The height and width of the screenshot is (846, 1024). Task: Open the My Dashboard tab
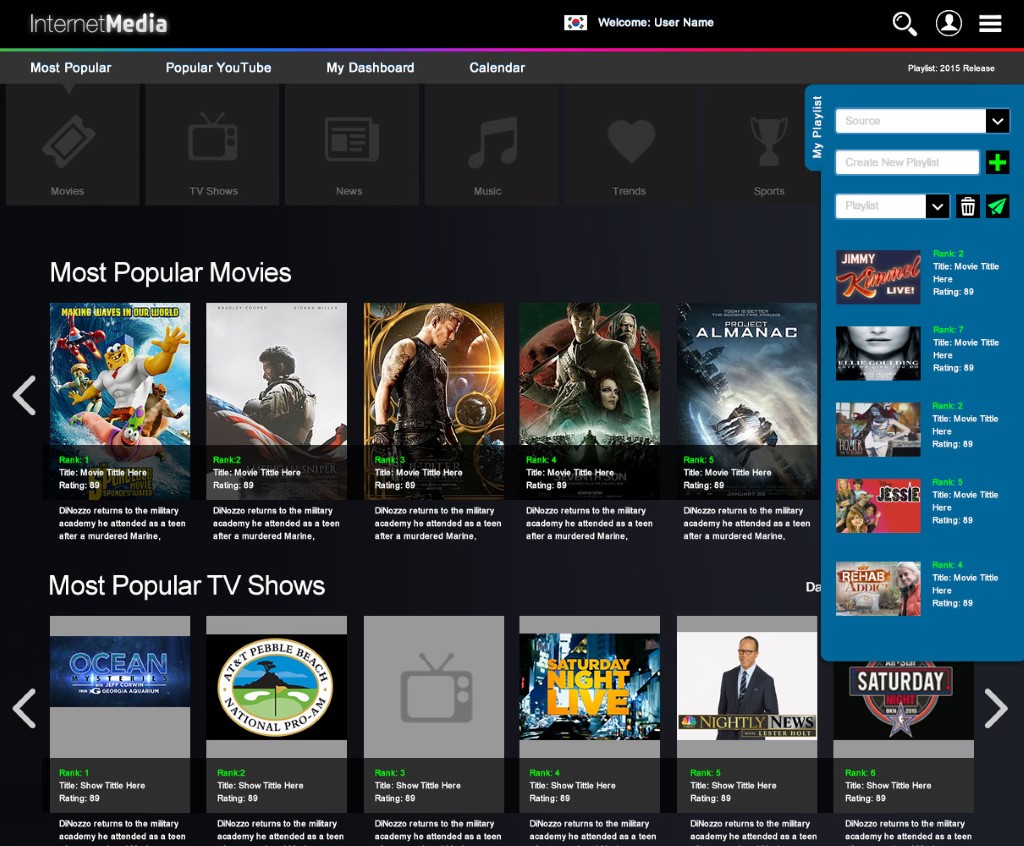point(370,68)
